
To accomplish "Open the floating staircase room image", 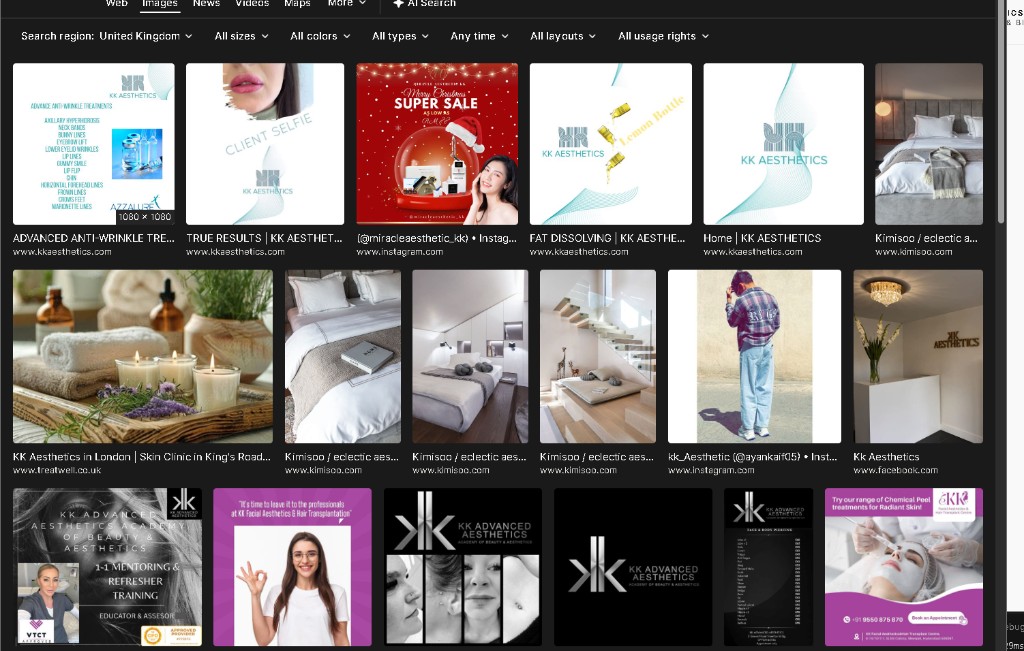I will click(598, 357).
